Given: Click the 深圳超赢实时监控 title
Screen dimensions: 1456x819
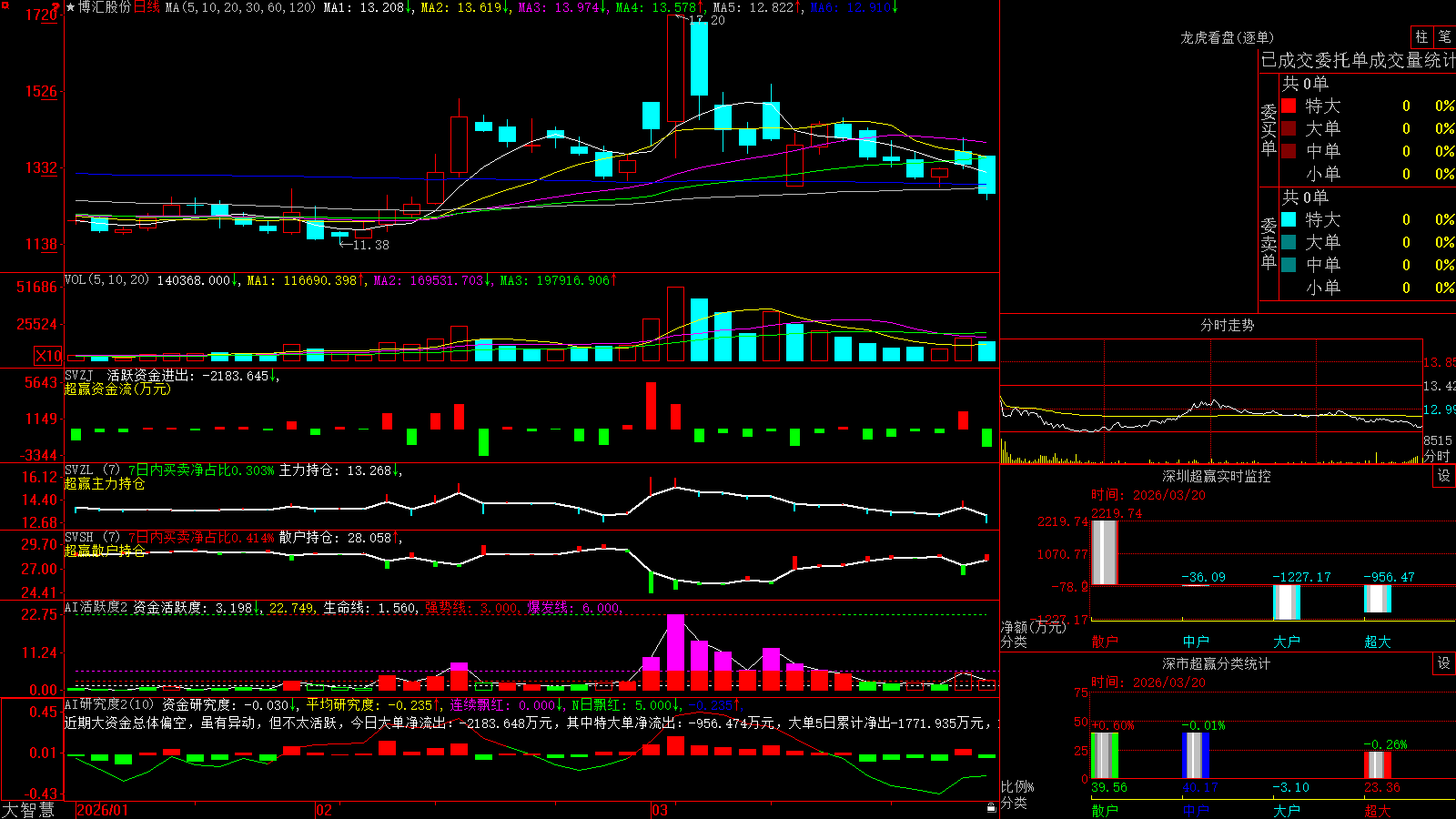Looking at the screenshot, I should click(x=1216, y=476).
